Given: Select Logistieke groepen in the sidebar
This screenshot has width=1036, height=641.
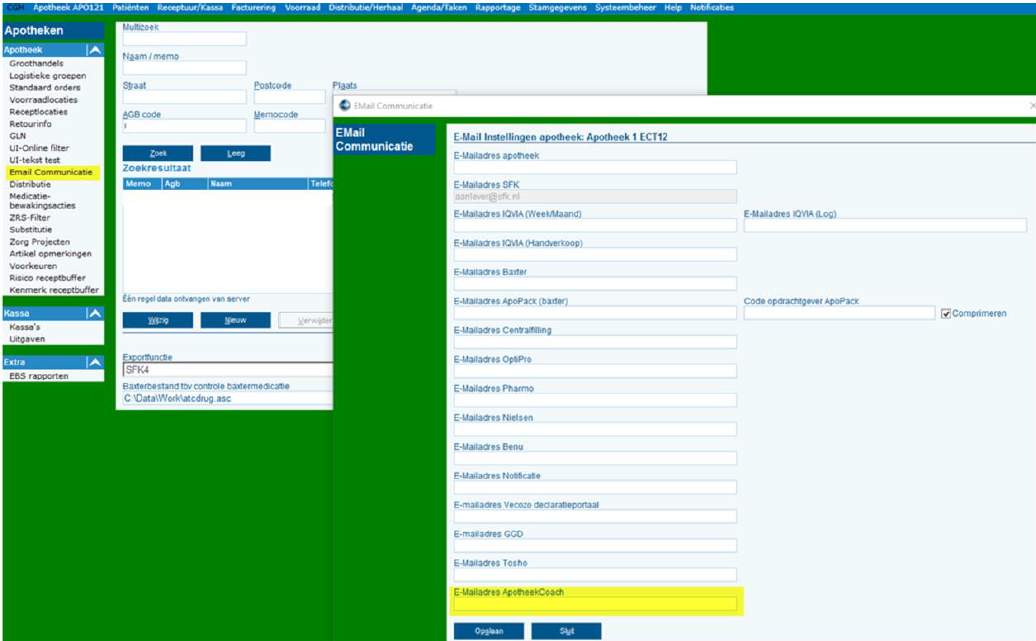Looking at the screenshot, I should pos(48,76).
